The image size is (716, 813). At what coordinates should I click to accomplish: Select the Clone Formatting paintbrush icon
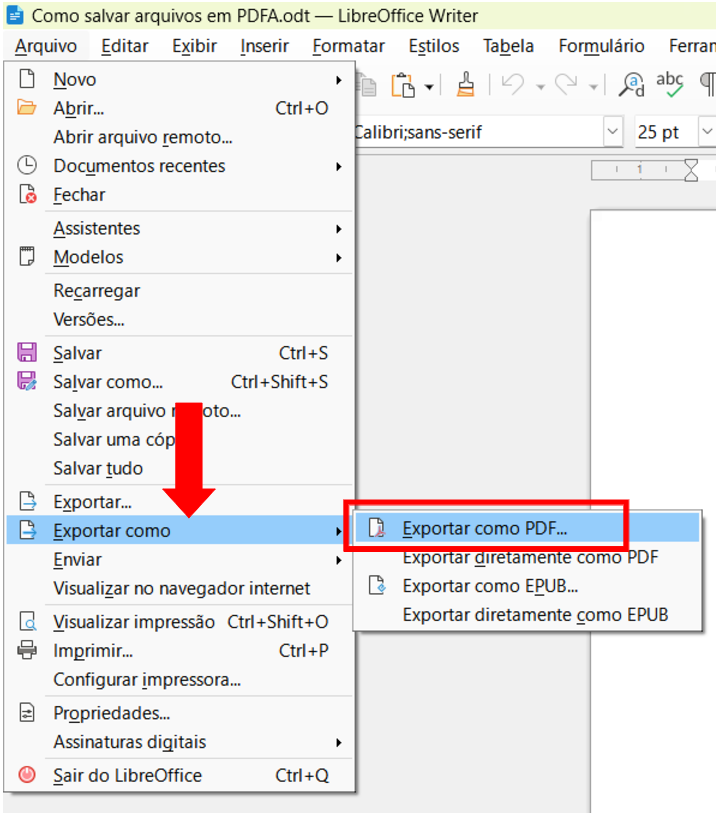(x=465, y=86)
